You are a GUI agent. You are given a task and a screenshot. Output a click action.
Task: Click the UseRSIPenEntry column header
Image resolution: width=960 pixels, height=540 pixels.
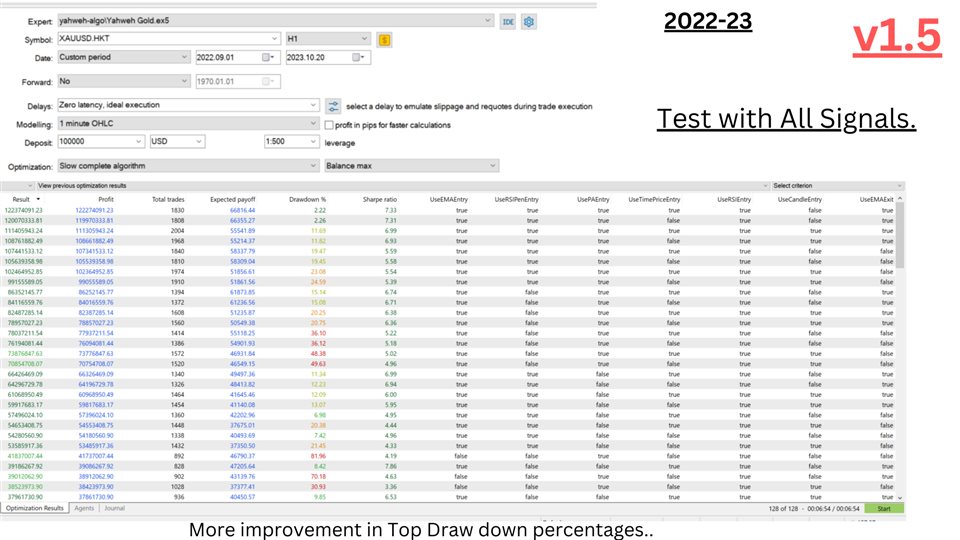pyautogui.click(x=516, y=200)
